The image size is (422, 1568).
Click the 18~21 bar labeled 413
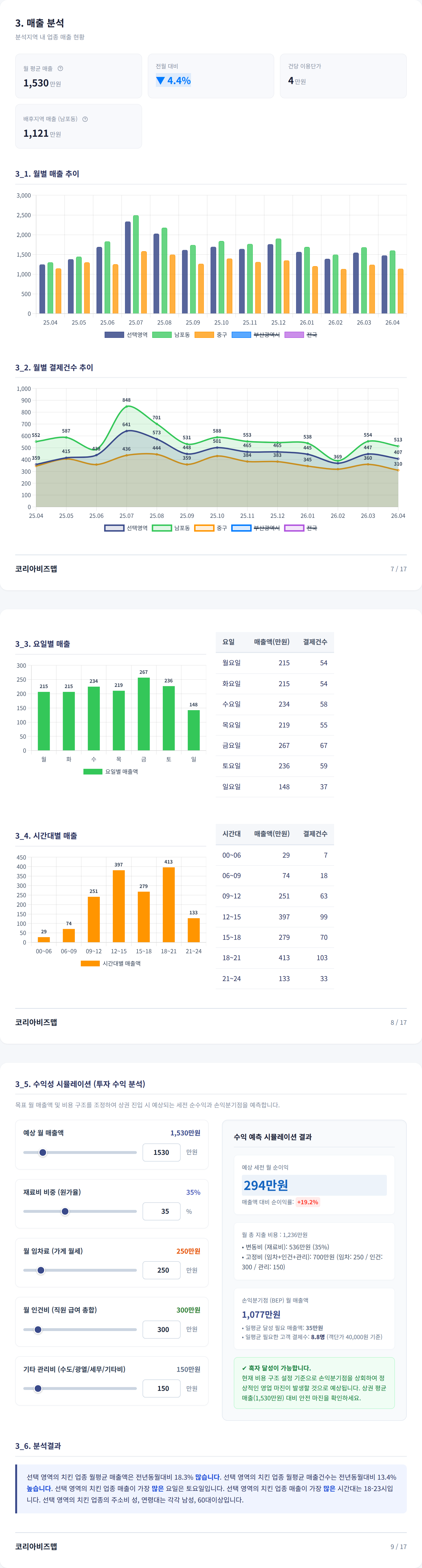pos(169,905)
